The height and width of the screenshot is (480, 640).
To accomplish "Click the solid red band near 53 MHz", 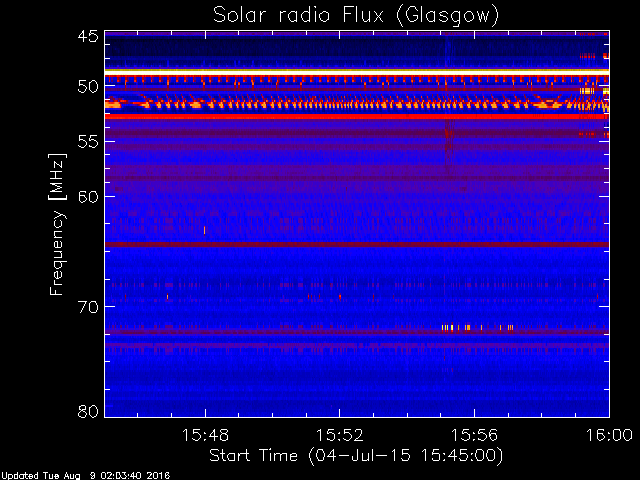I will (357, 117).
